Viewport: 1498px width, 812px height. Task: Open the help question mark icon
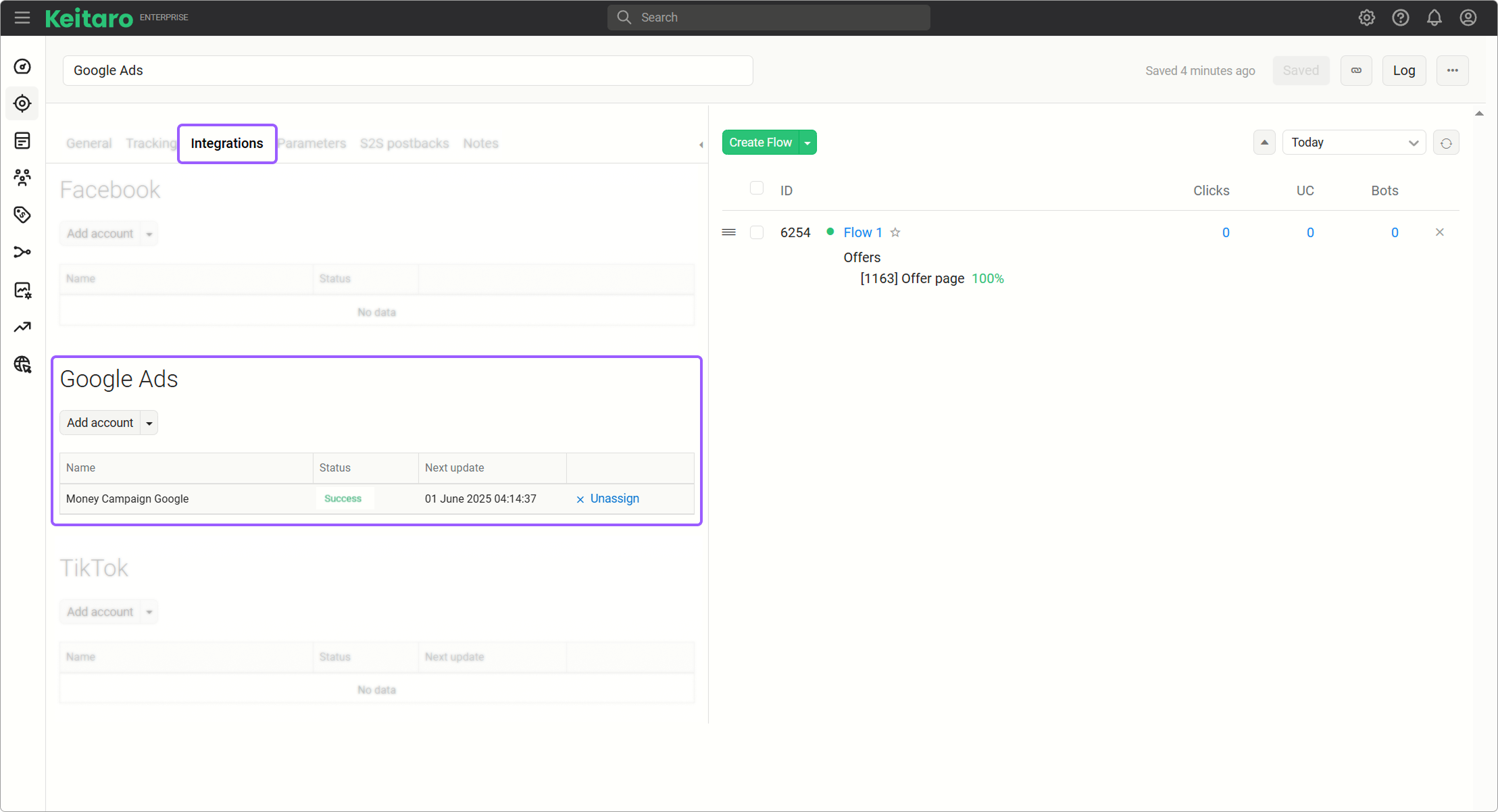click(x=1401, y=18)
